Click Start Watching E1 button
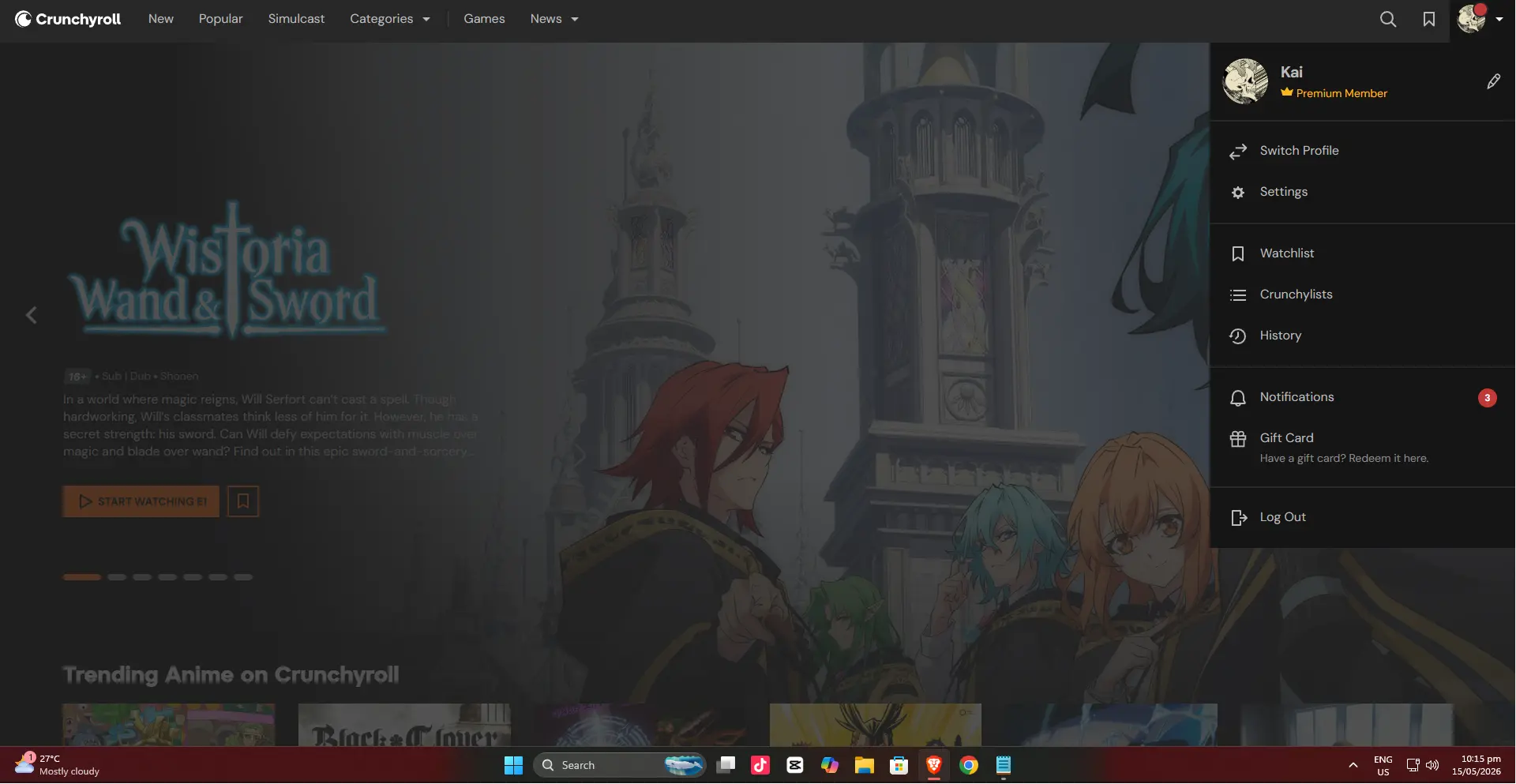Viewport: 1516px width, 784px height. (141, 501)
